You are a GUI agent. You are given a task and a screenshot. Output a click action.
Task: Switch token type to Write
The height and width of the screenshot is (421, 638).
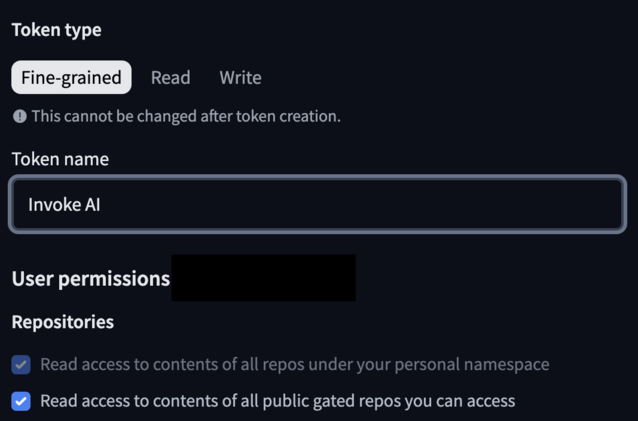click(240, 78)
